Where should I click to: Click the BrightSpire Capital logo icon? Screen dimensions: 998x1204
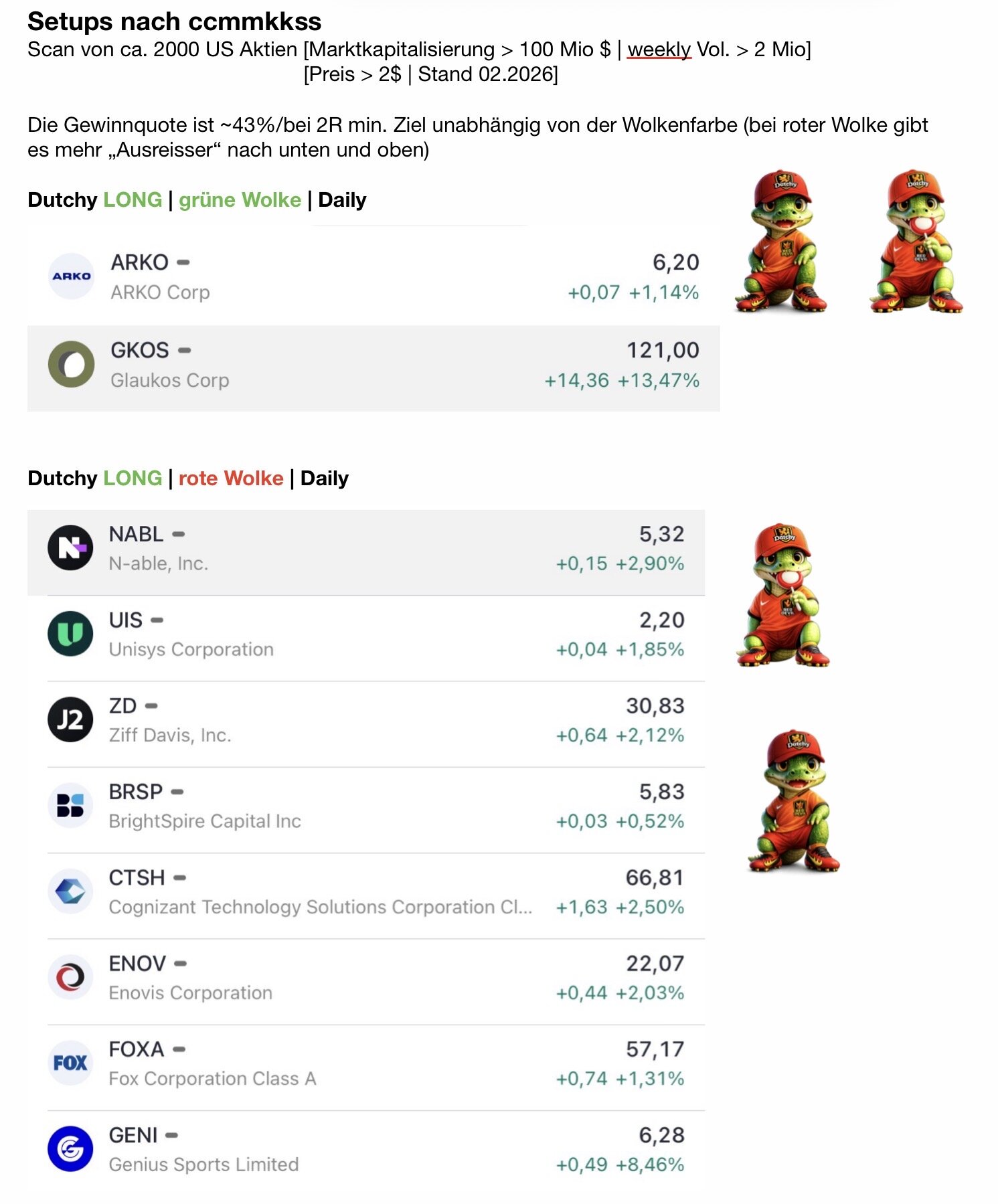point(70,805)
